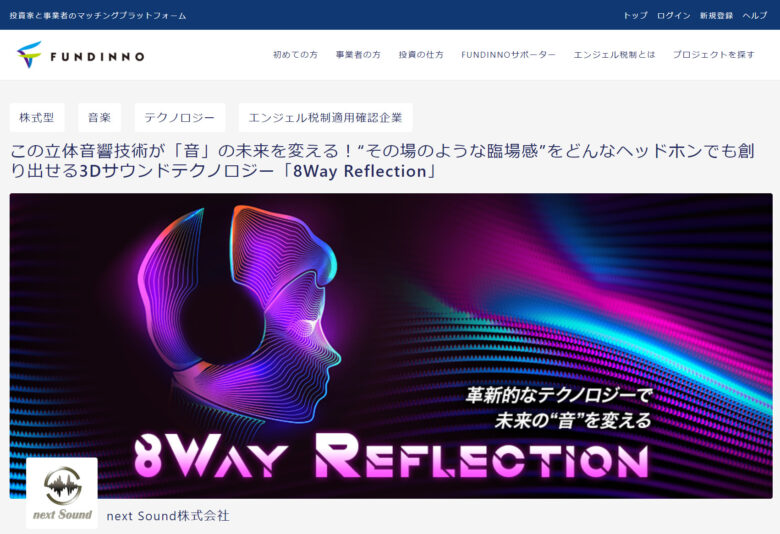Click the FUNDINNO wordmark text

tap(98, 57)
